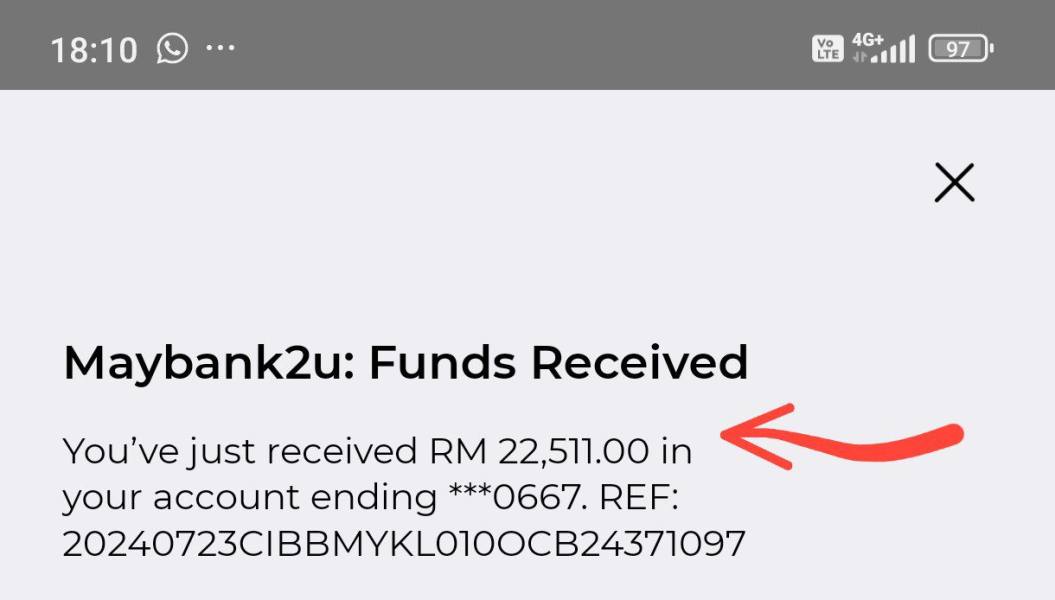Tap the reference number 20240723CIBBMYKL010OCB24371097
The height and width of the screenshot is (600, 1055).
[x=404, y=543]
